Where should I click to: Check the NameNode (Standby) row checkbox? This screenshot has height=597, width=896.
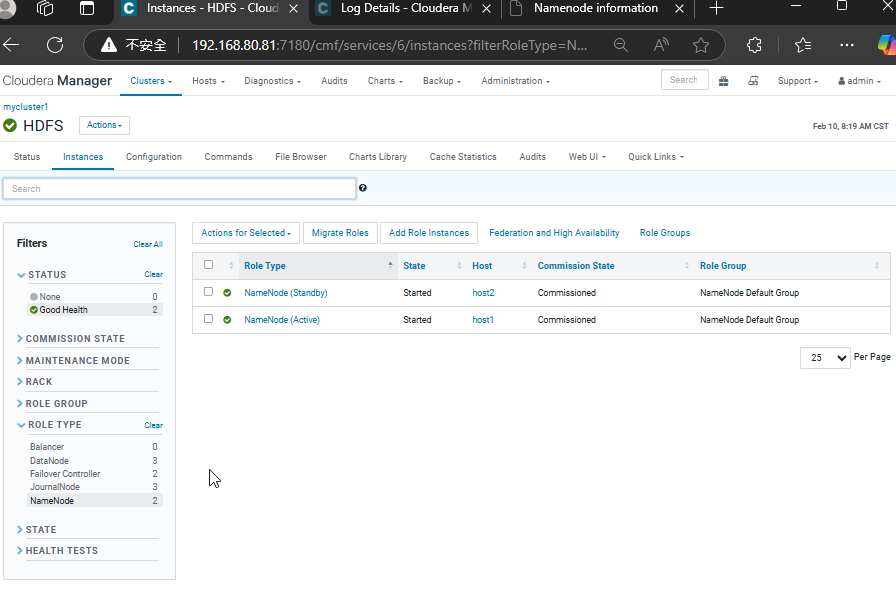point(209,291)
